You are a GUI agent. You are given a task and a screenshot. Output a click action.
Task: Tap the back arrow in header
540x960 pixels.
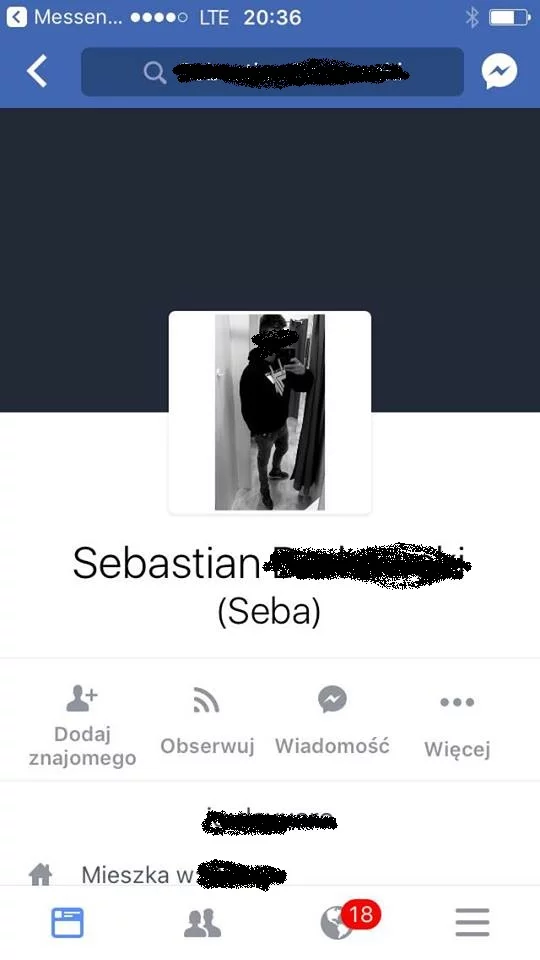[x=37, y=72]
